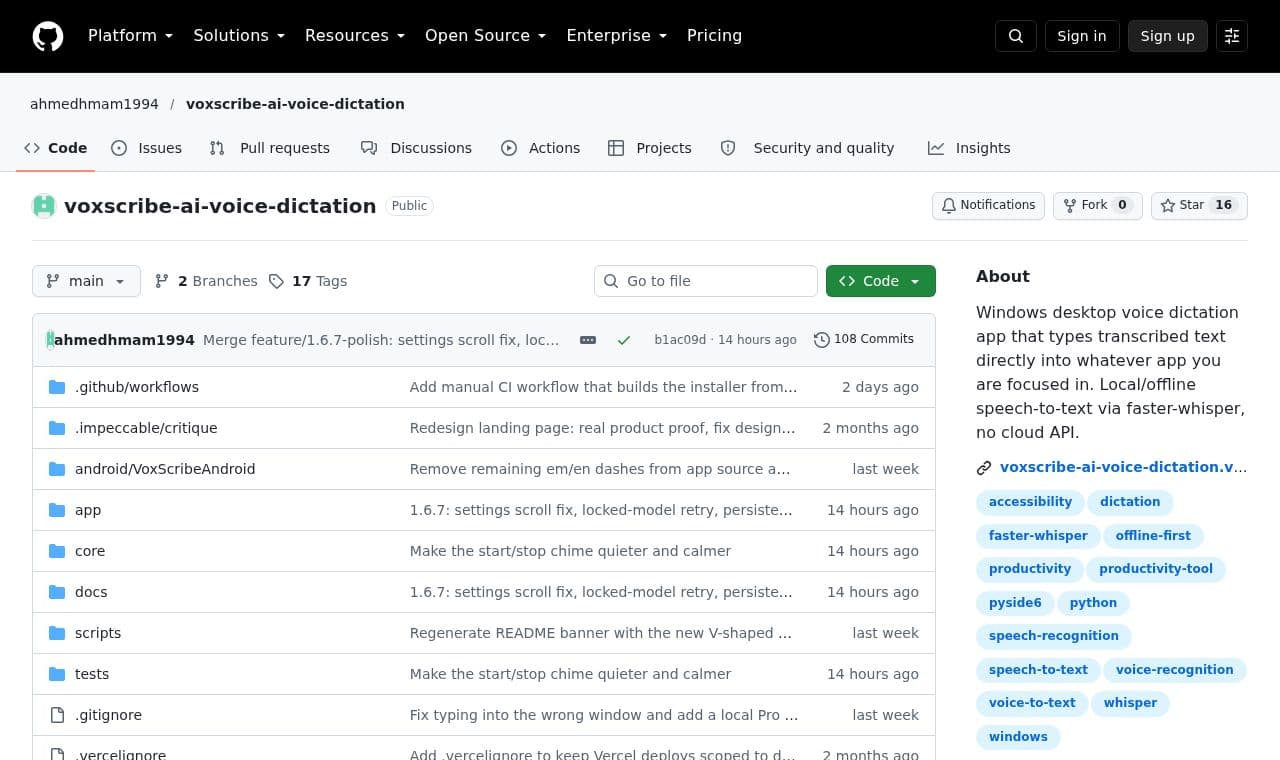Open the 108 Commits history link

864,339
